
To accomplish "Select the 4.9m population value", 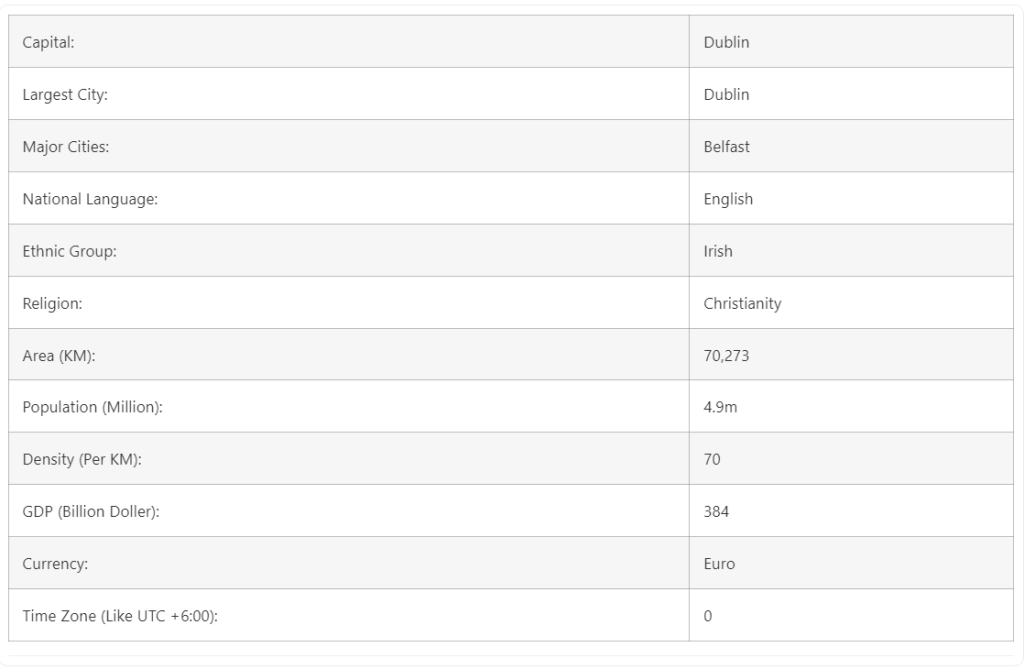I will [x=720, y=407].
